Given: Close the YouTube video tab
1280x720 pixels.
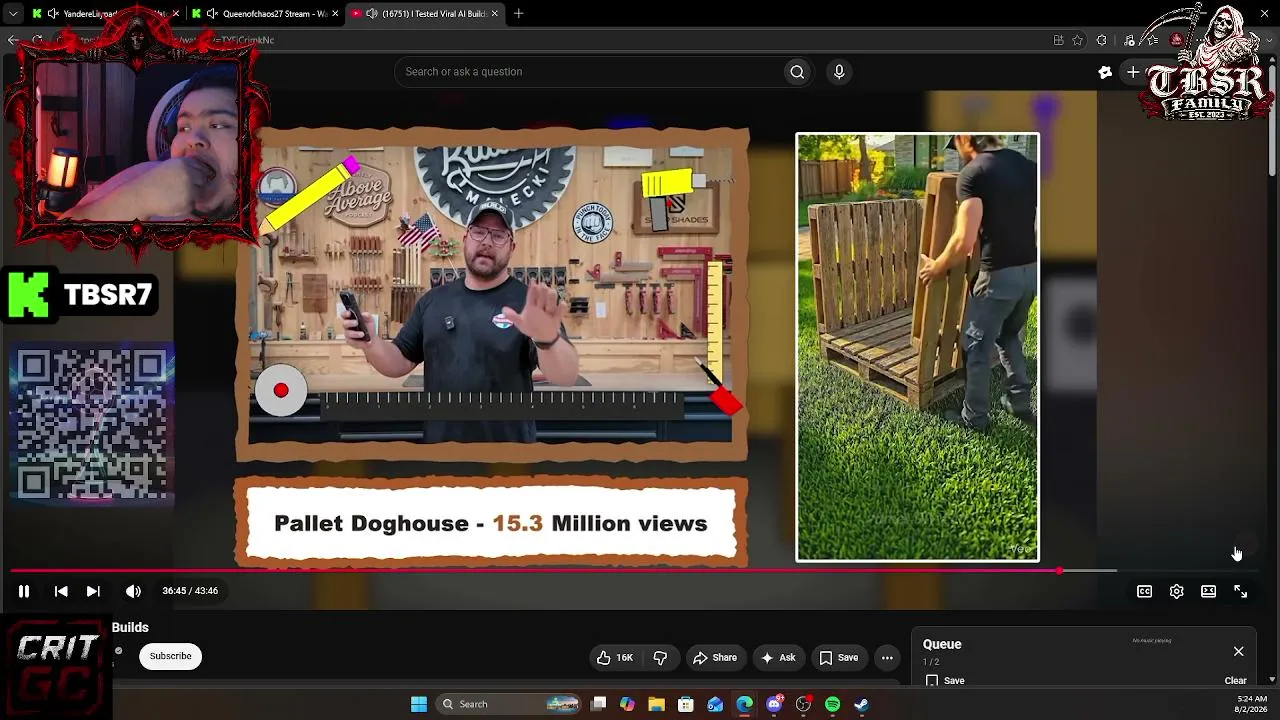Looking at the screenshot, I should (495, 14).
